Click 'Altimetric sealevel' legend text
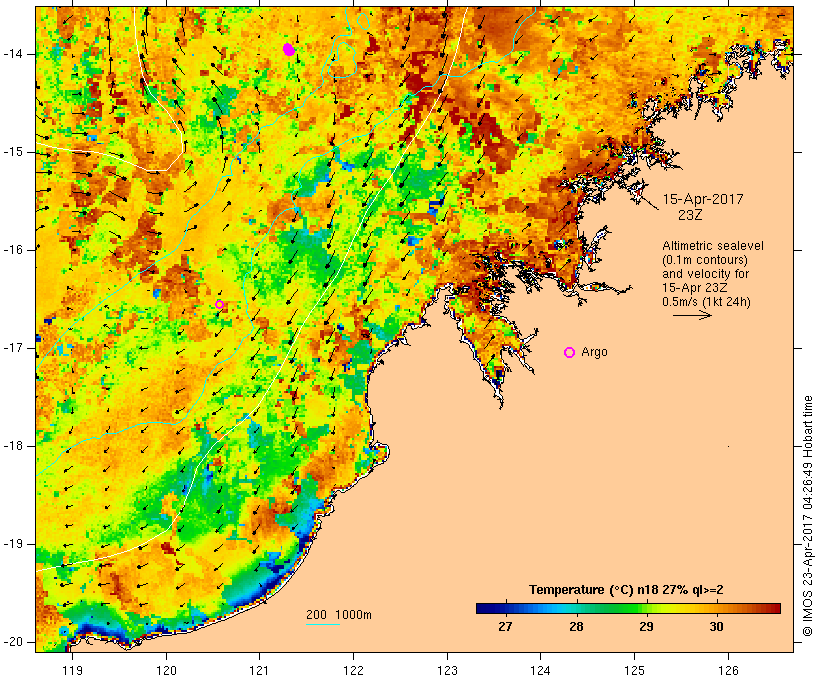The height and width of the screenshot is (680, 820). point(713,246)
